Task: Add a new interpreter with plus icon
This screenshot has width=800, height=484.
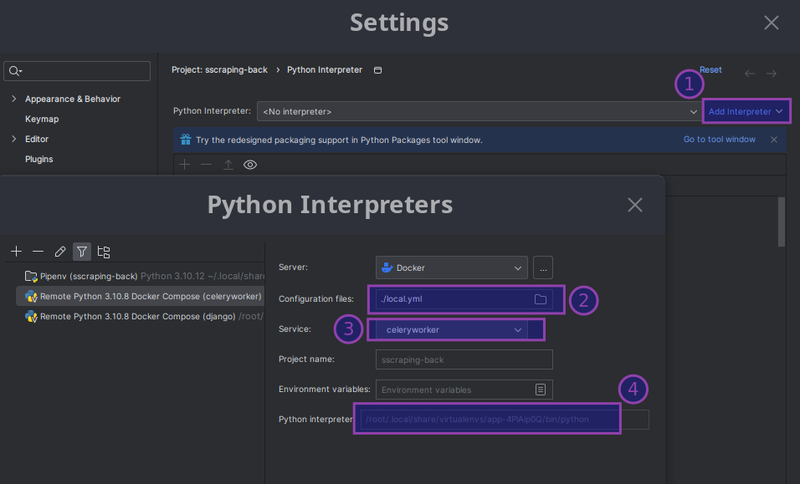Action: [16, 251]
